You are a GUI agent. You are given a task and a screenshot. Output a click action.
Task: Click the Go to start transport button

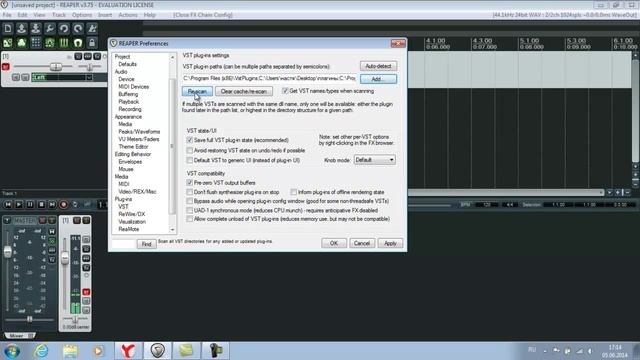click(x=8, y=204)
